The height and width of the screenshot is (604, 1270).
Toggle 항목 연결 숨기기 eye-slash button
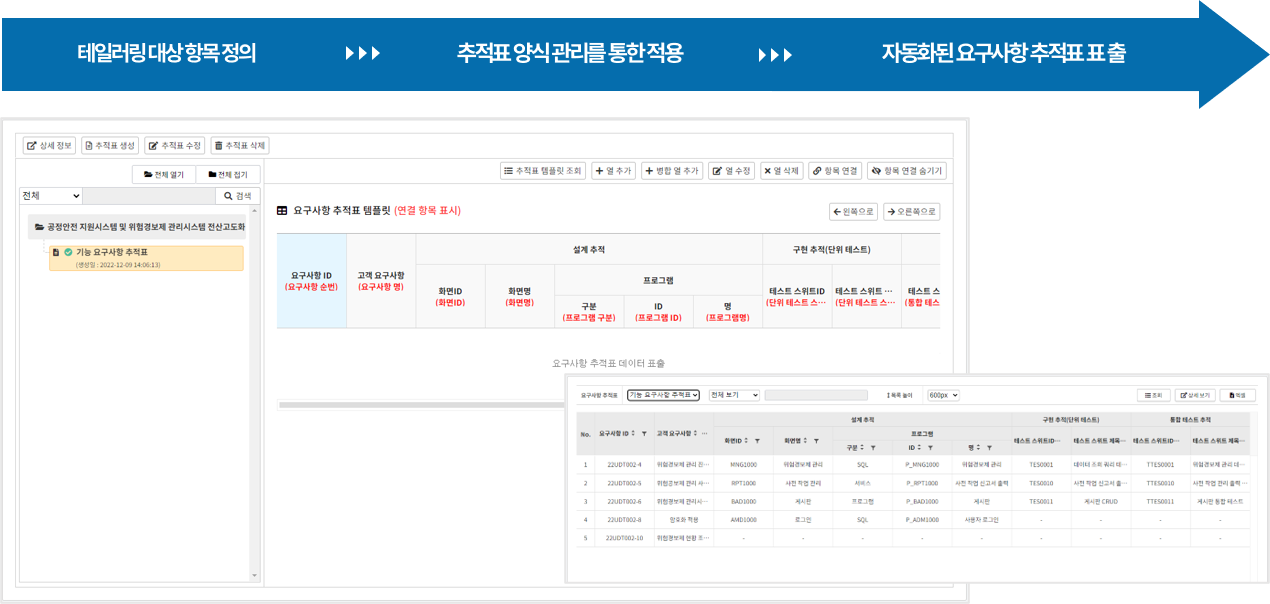(x=906, y=171)
